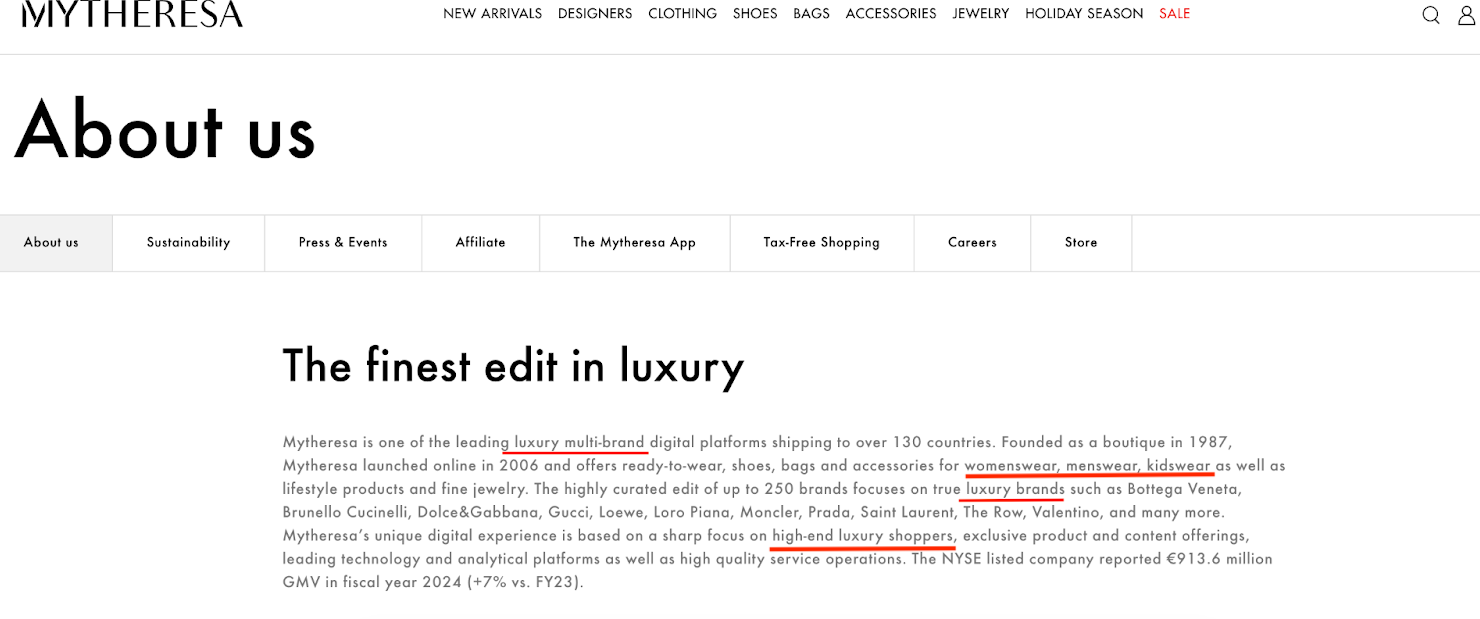Switch to the Careers tab
Image resolution: width=1480 pixels, height=619 pixels.
pyautogui.click(x=972, y=243)
